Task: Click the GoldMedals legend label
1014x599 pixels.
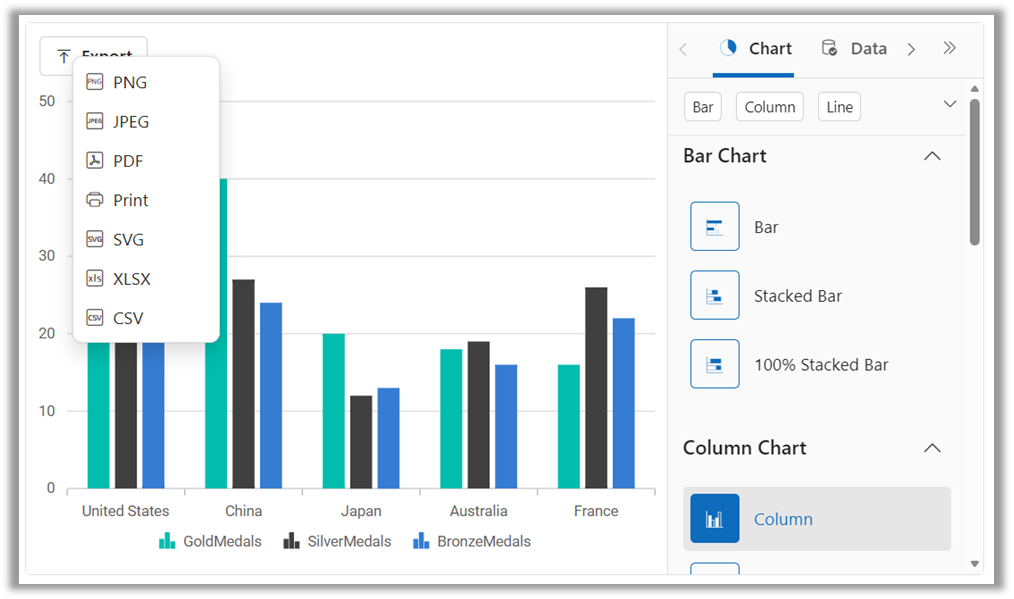Action: click(x=222, y=541)
